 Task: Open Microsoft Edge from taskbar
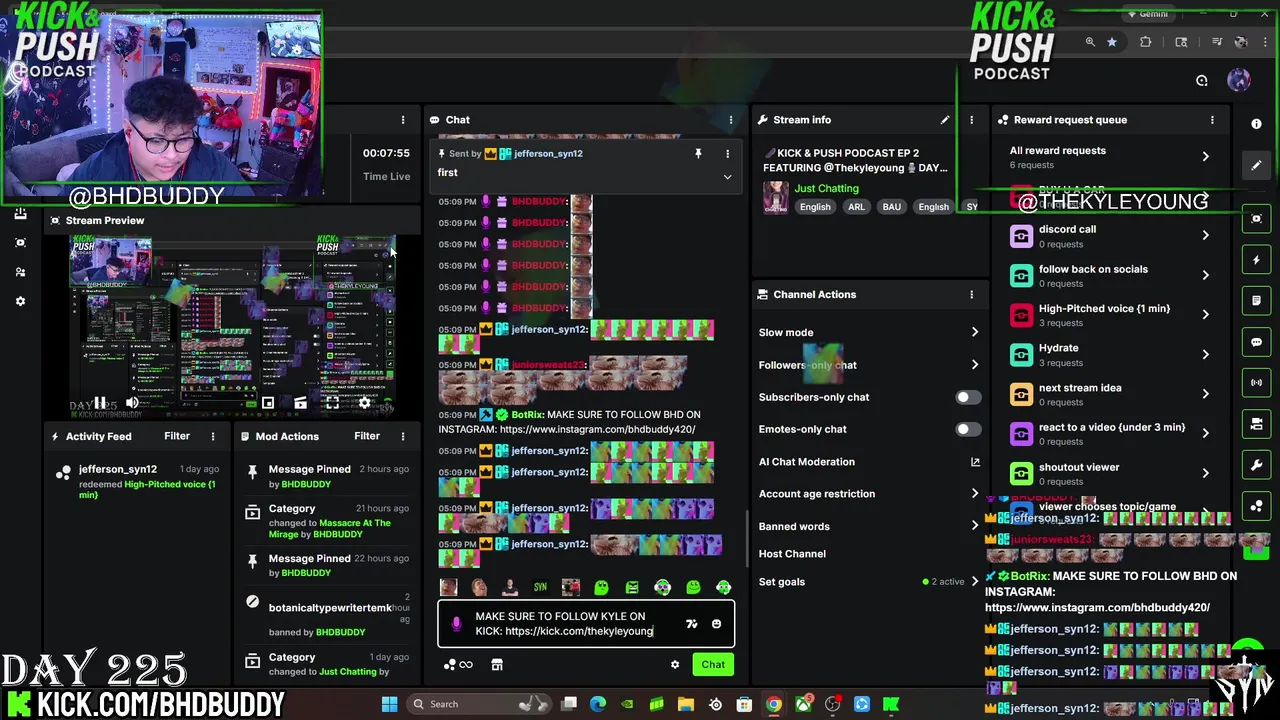point(598,704)
